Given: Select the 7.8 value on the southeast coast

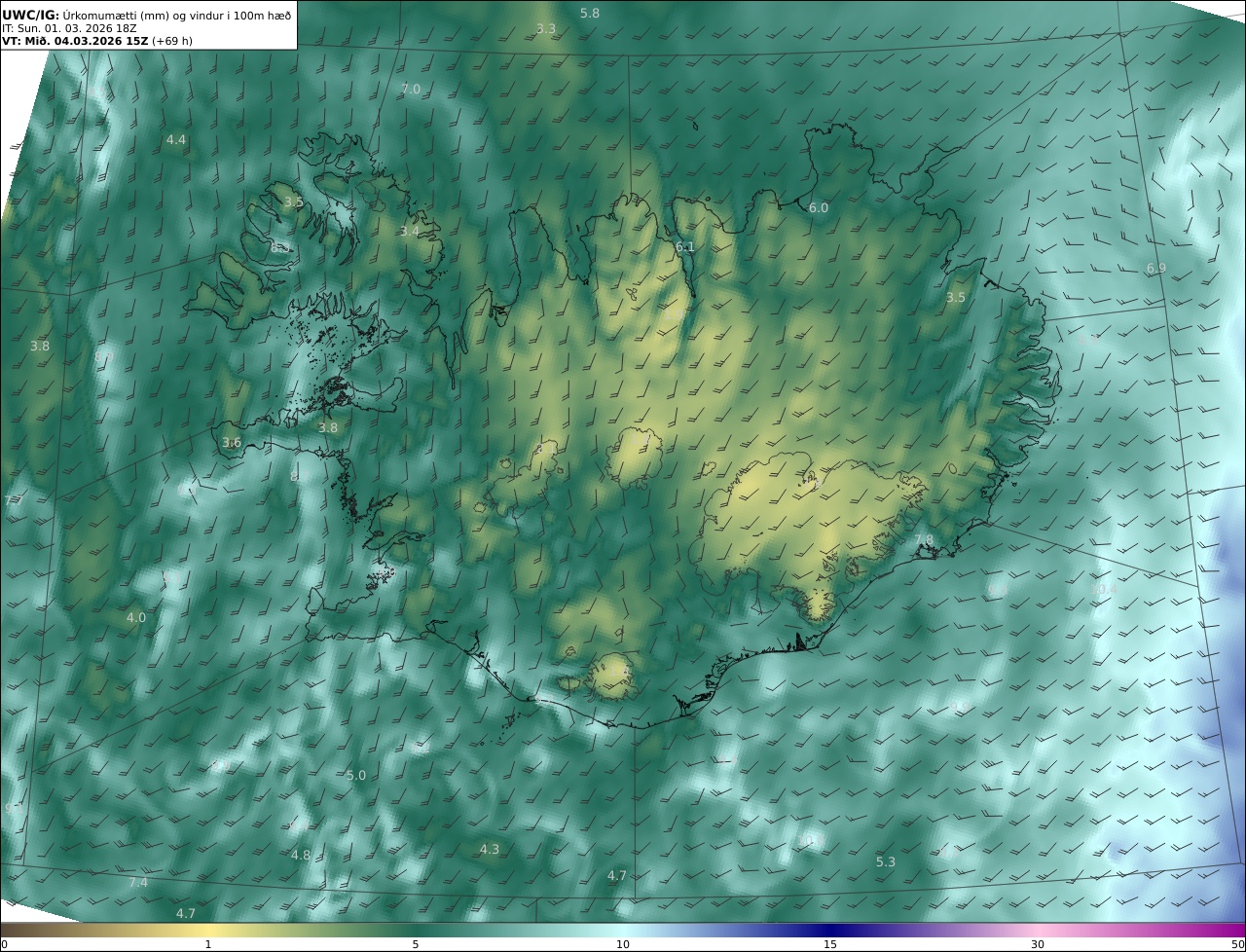Looking at the screenshot, I should pos(924,540).
